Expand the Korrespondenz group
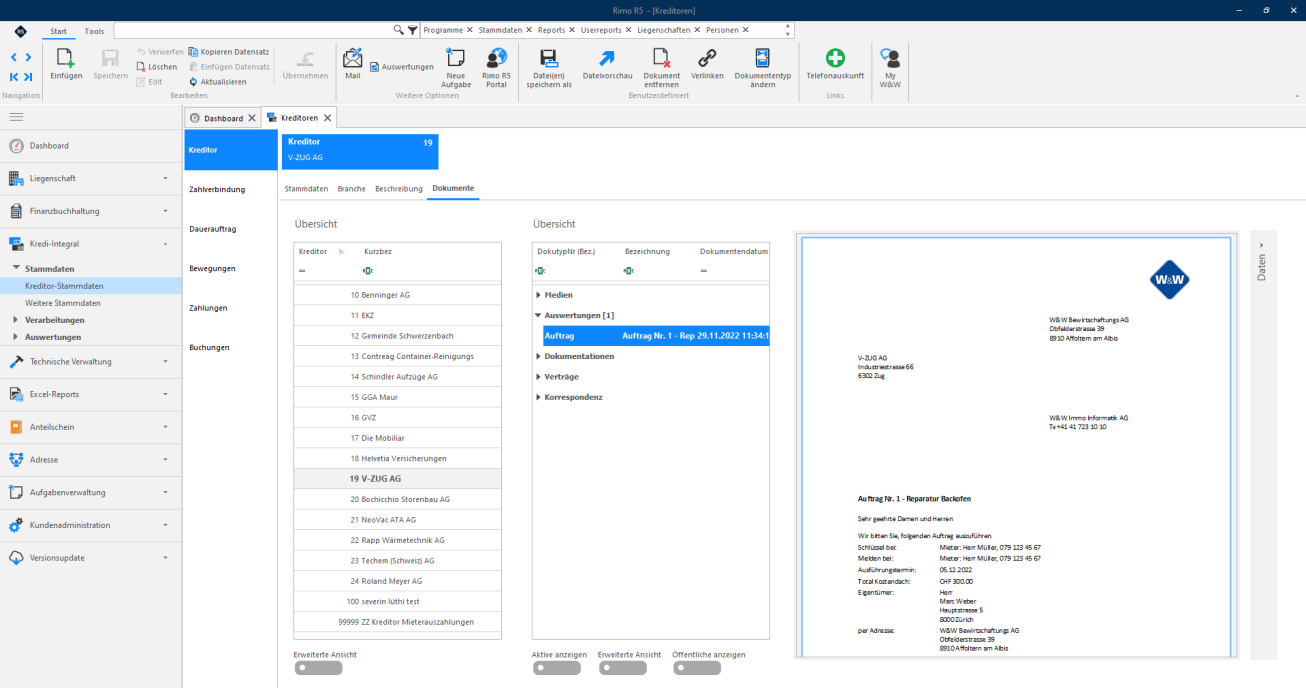1306x688 pixels. [538, 397]
